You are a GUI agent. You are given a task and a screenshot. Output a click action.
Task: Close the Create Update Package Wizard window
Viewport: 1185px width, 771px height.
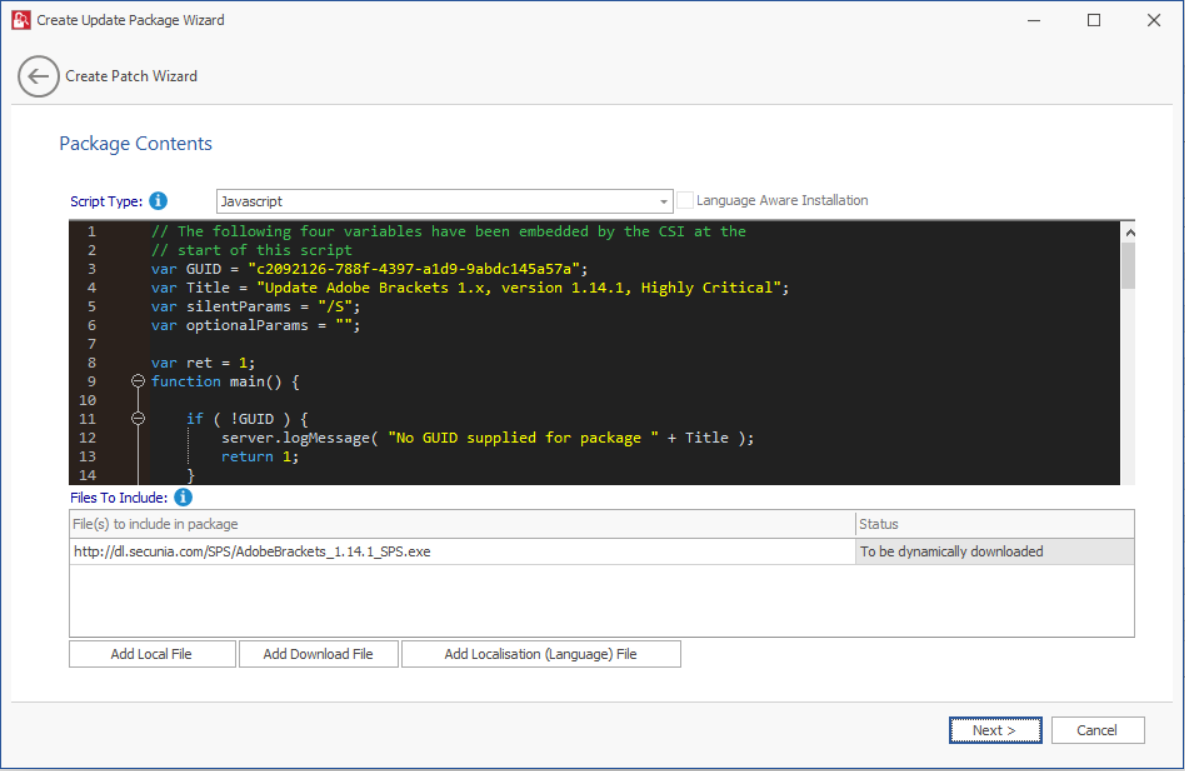tap(1153, 20)
